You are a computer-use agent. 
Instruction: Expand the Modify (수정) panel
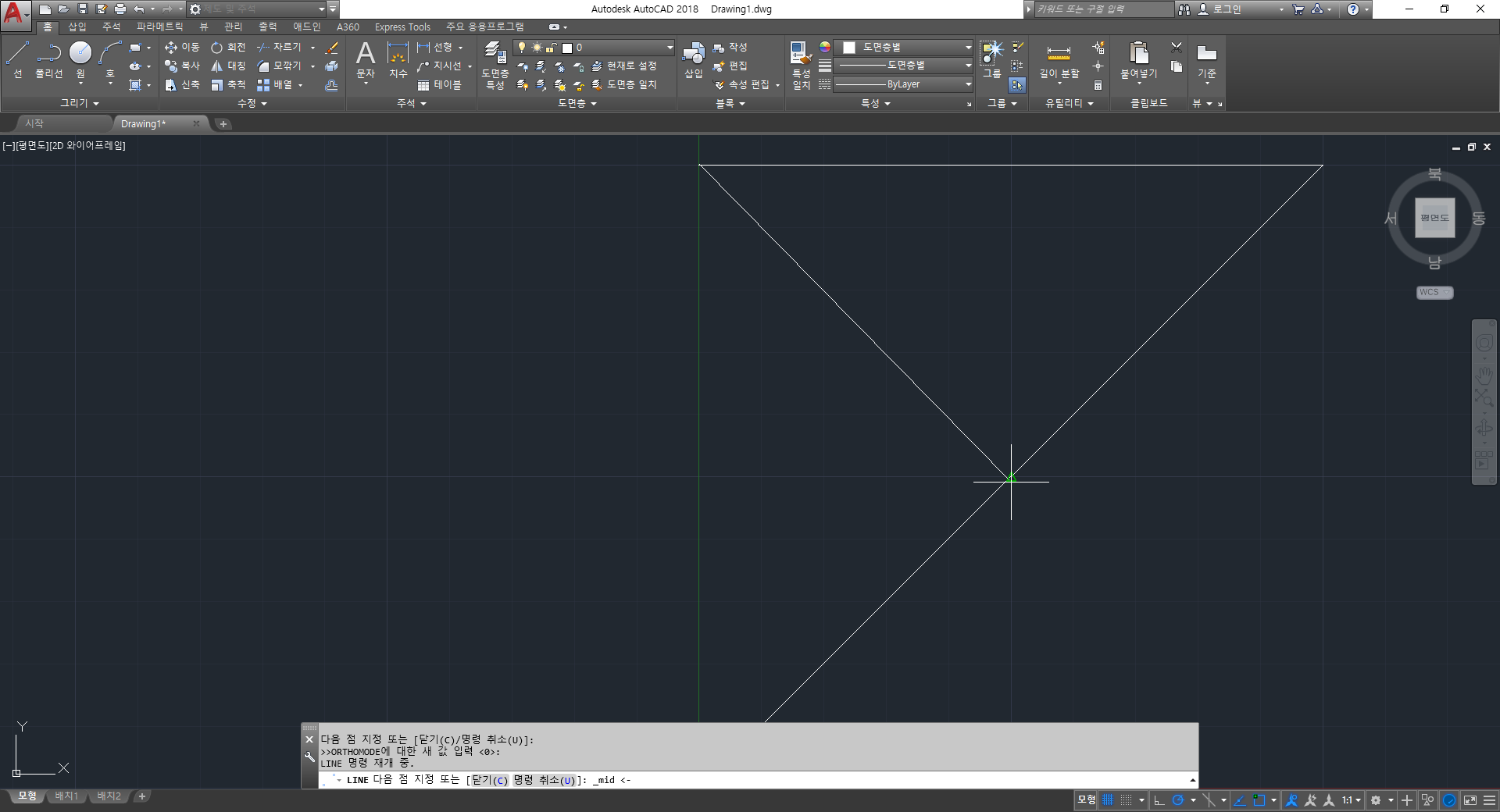point(252,103)
